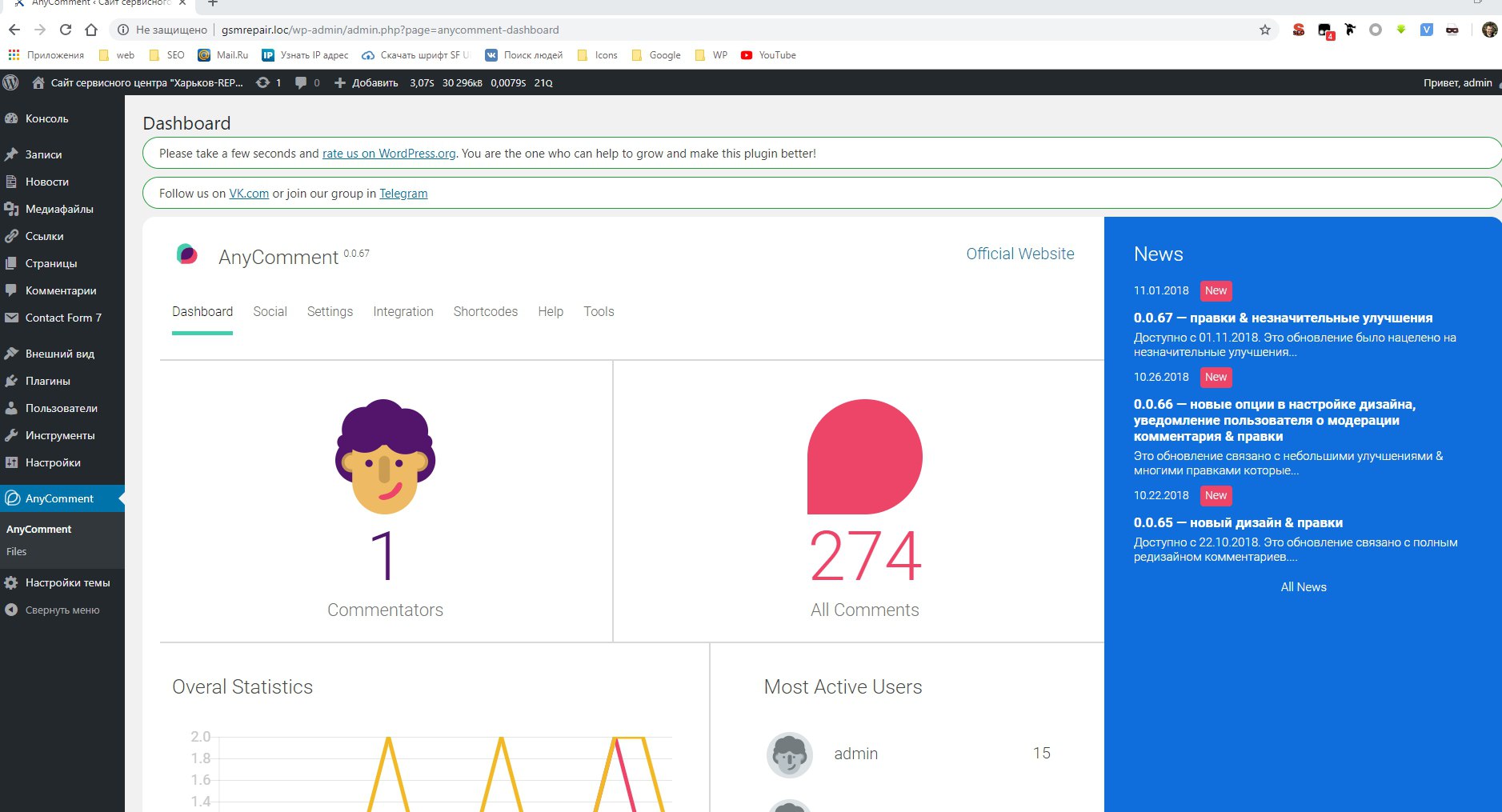Open the Official Website link
The image size is (1502, 812).
click(1020, 254)
